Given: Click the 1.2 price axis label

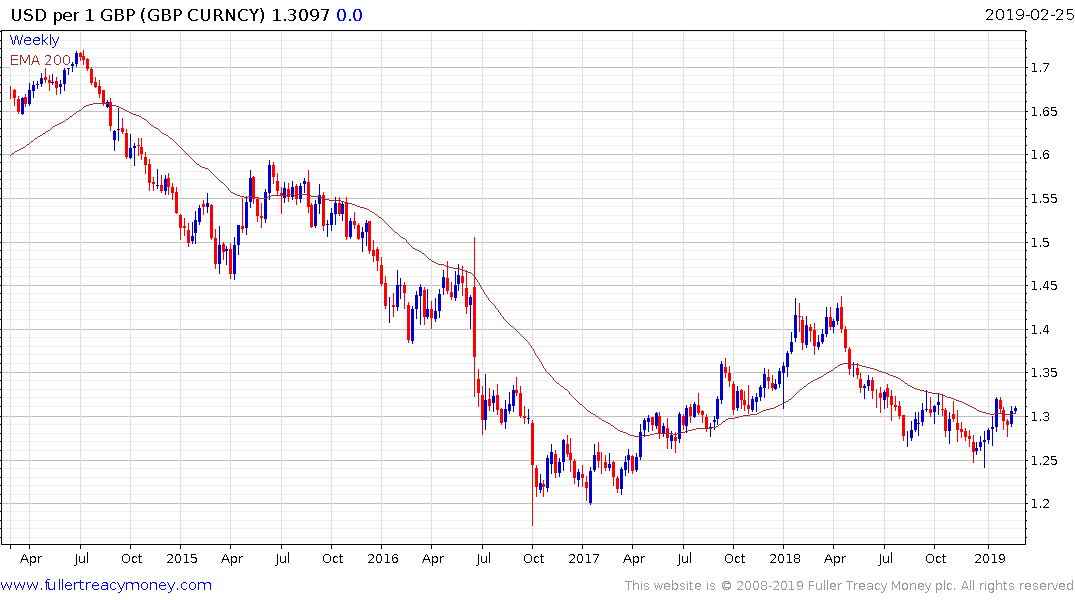Looking at the screenshot, I should click(1040, 504).
